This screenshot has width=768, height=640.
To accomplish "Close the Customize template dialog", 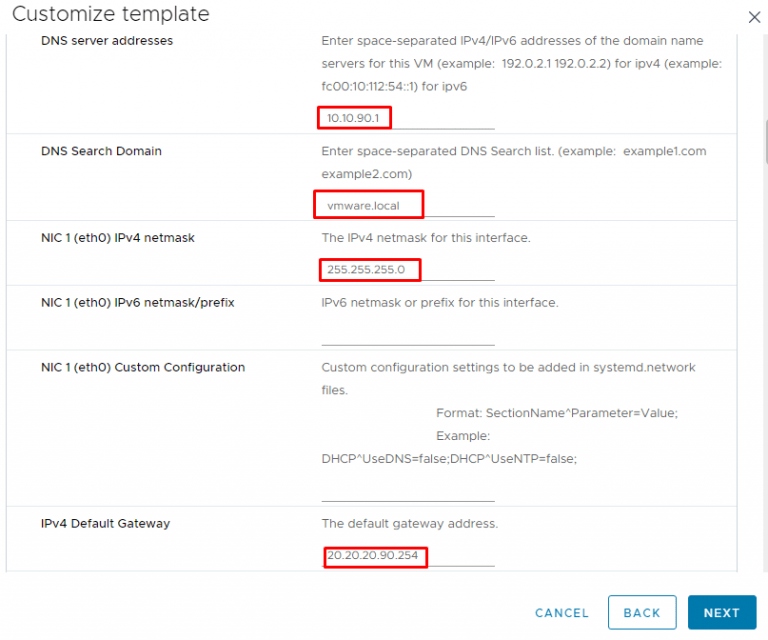I will coord(754,17).
